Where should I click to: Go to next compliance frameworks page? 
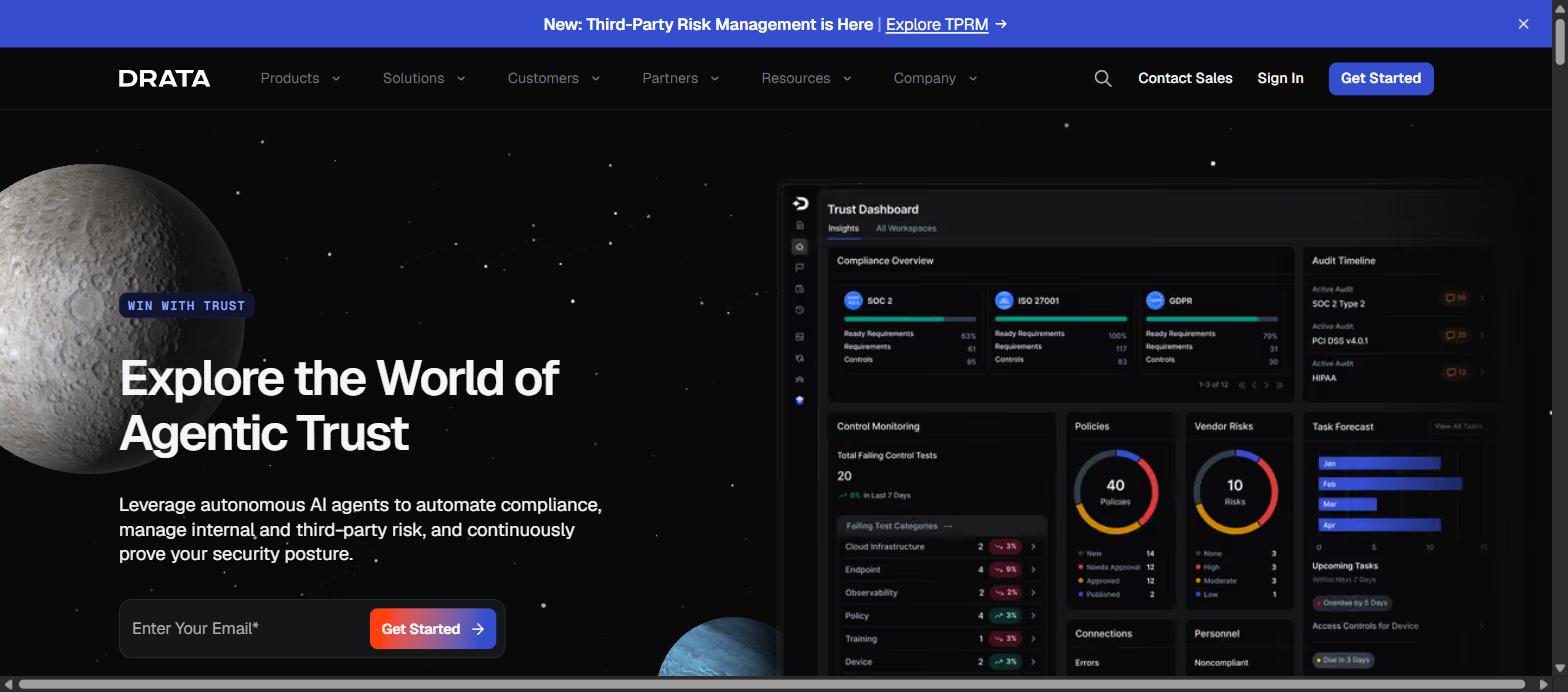pos(1267,385)
